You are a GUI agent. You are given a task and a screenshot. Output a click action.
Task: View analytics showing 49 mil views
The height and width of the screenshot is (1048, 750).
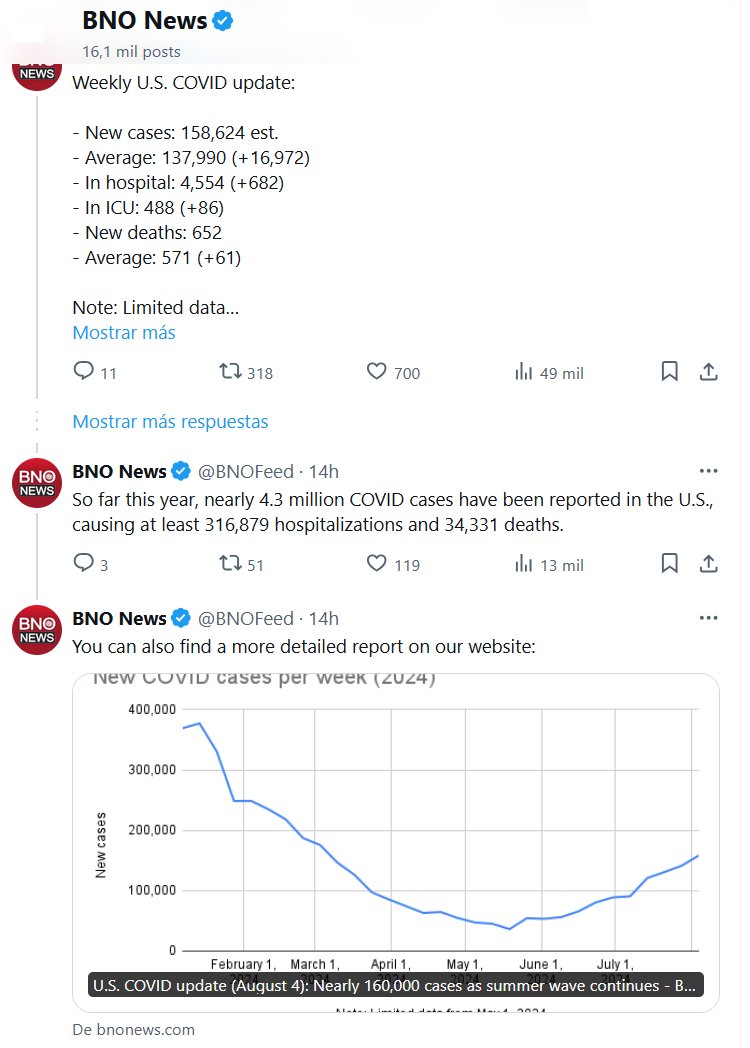click(x=524, y=372)
